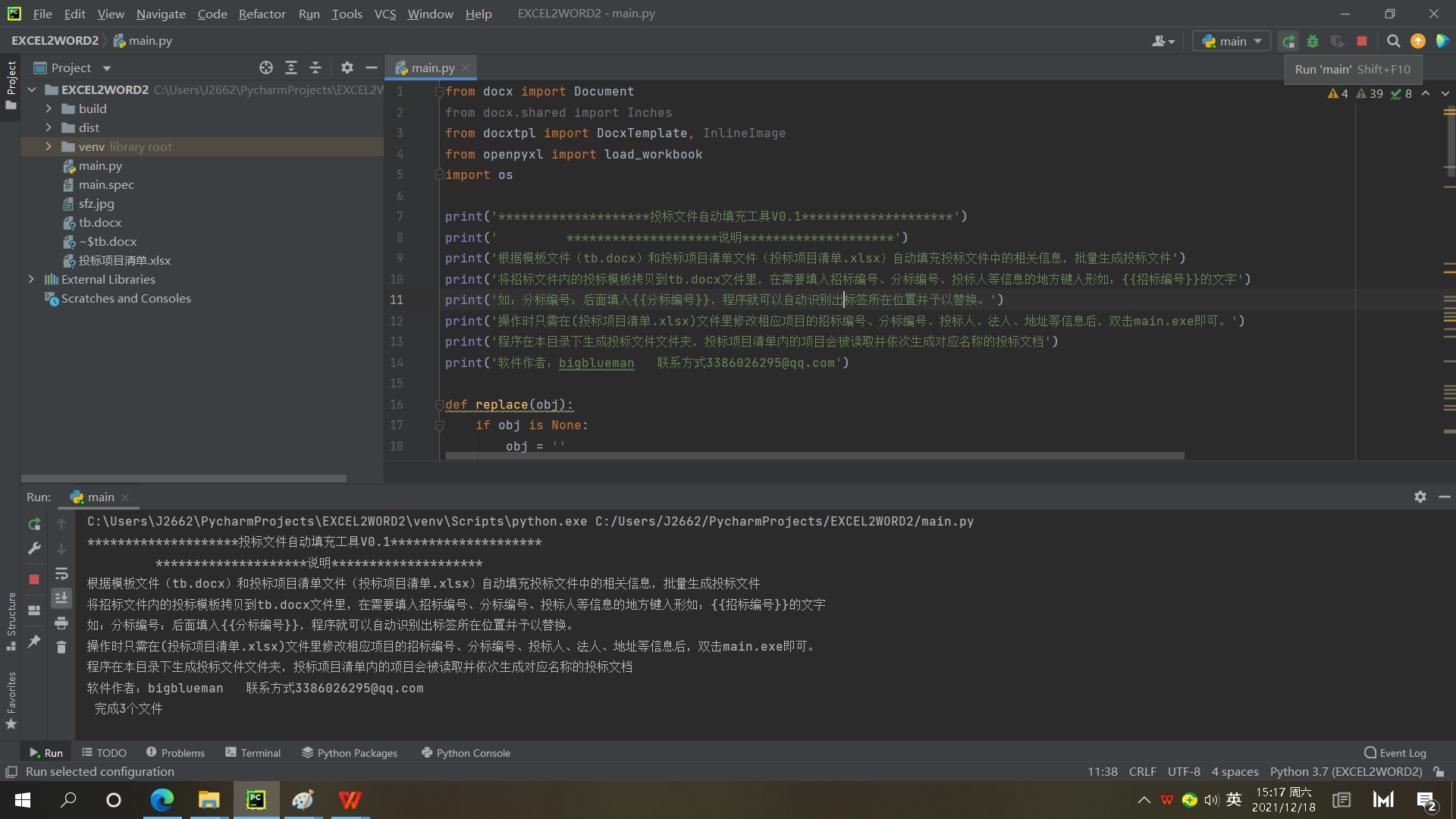
Task: Open Search Everywhere magnifier icon
Action: (x=1394, y=42)
